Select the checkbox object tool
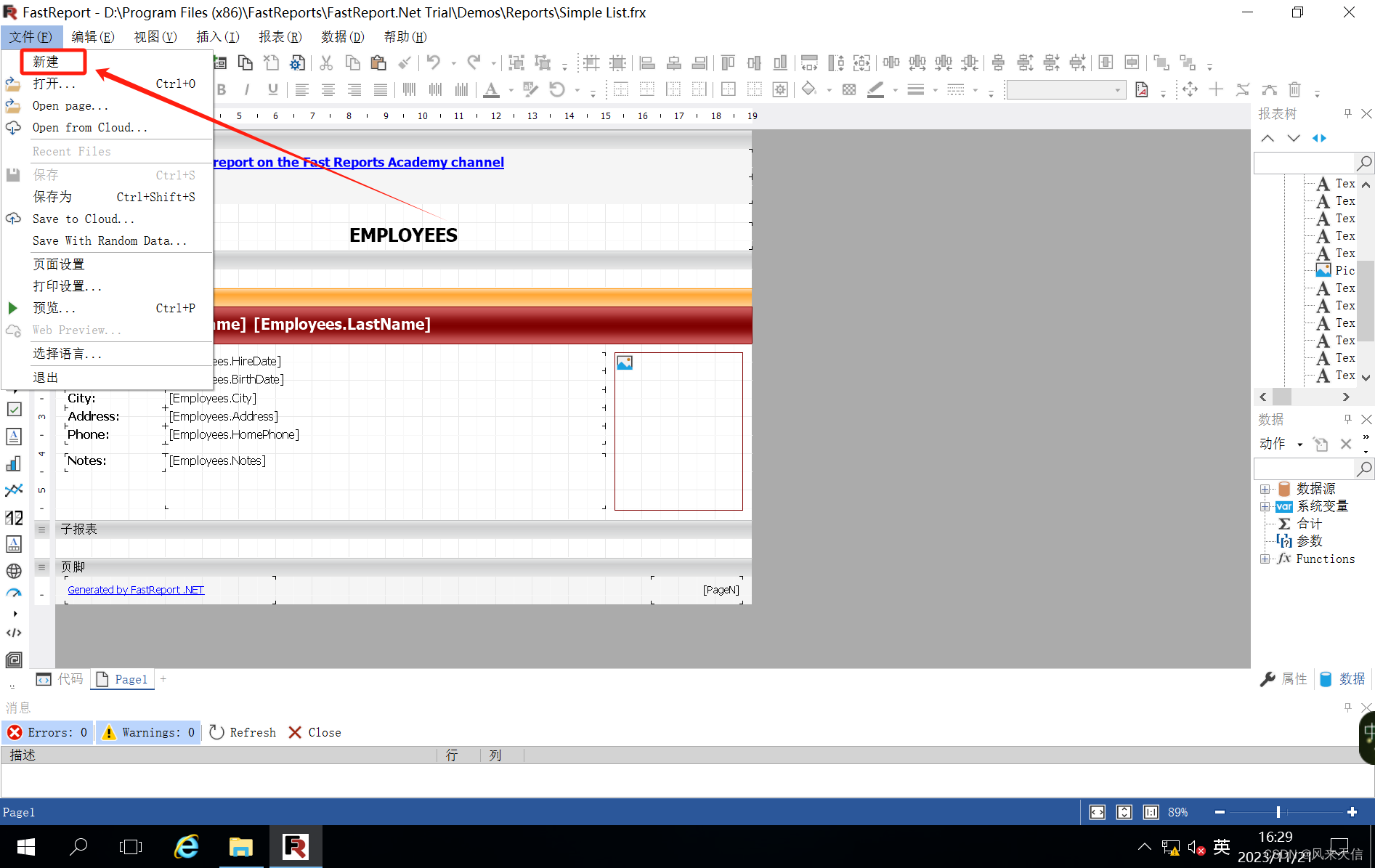 14,409
